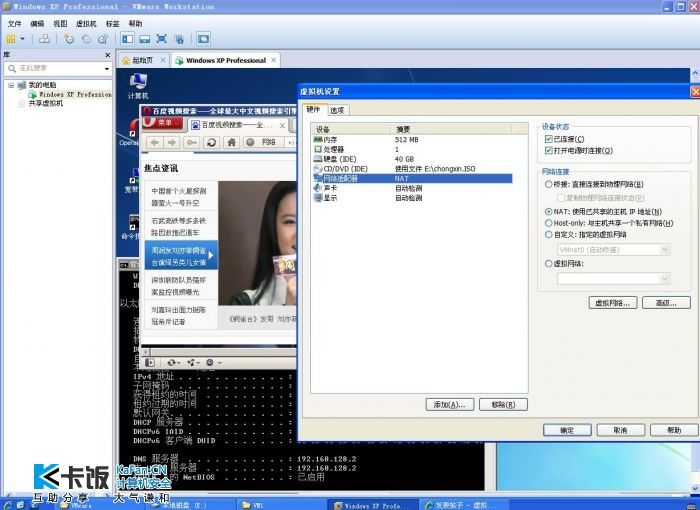Open the 帮助 menu
The image size is (700, 510).
(x=135, y=24)
